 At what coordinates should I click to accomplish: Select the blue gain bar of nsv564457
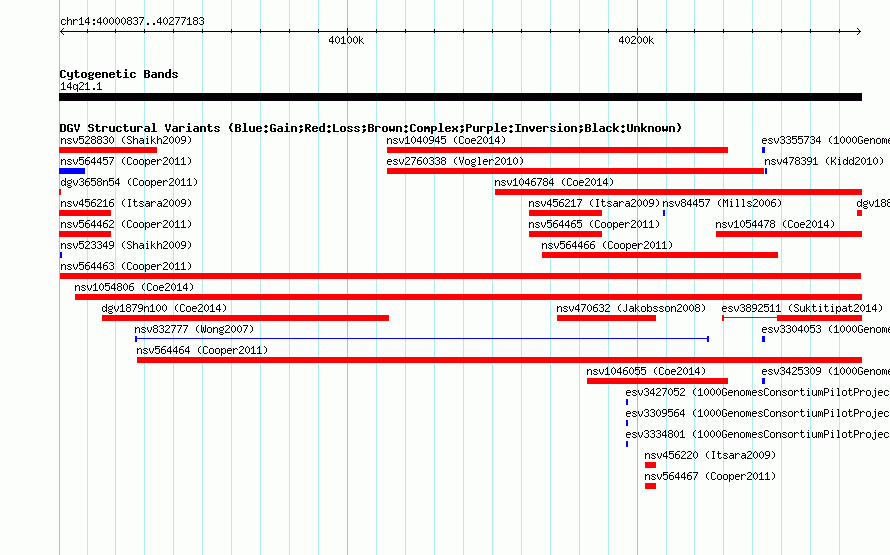point(72,171)
